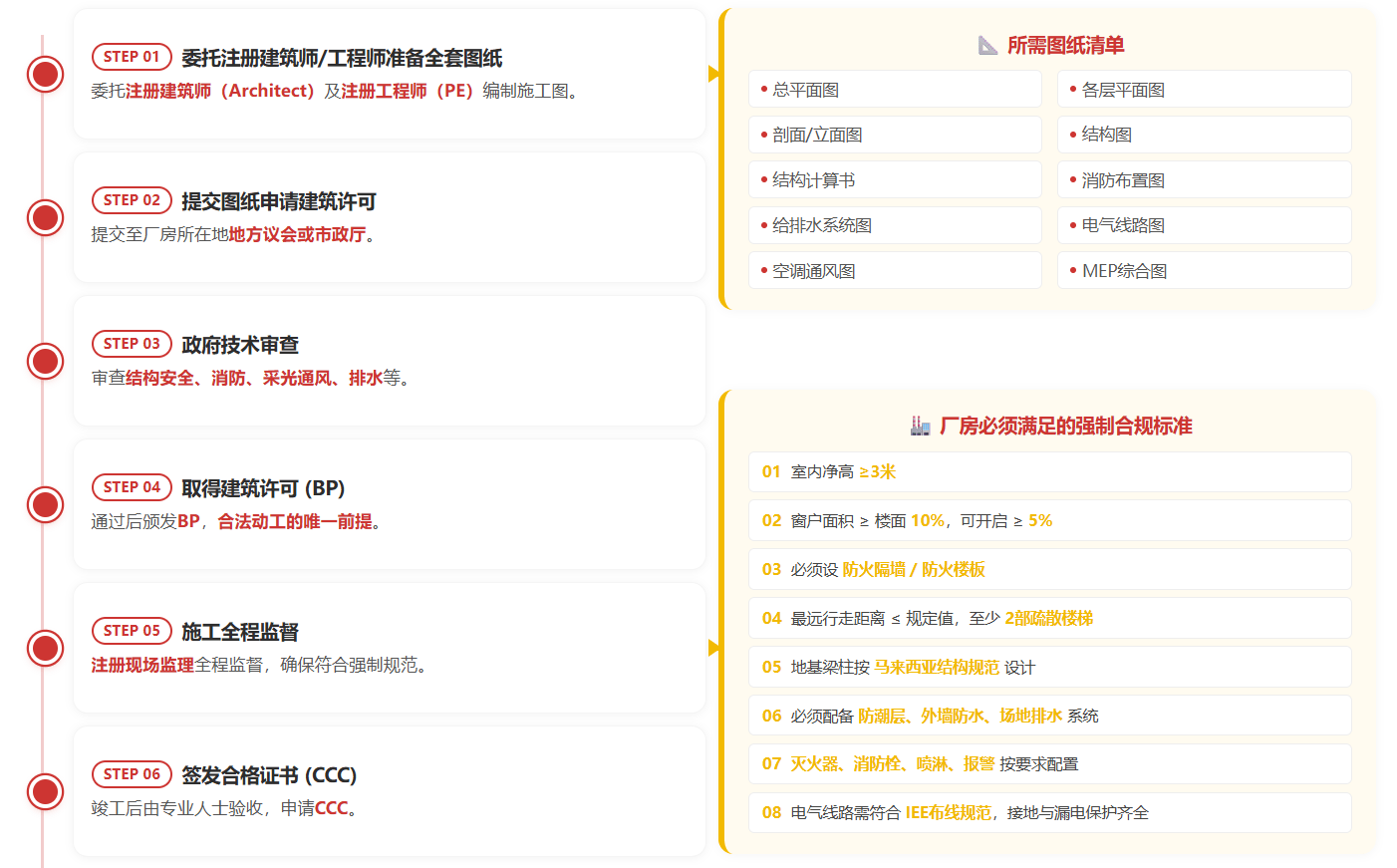Open compliance rule 01 室内净高 ≥3米
The width and height of the screenshot is (1397, 868).
(1050, 471)
